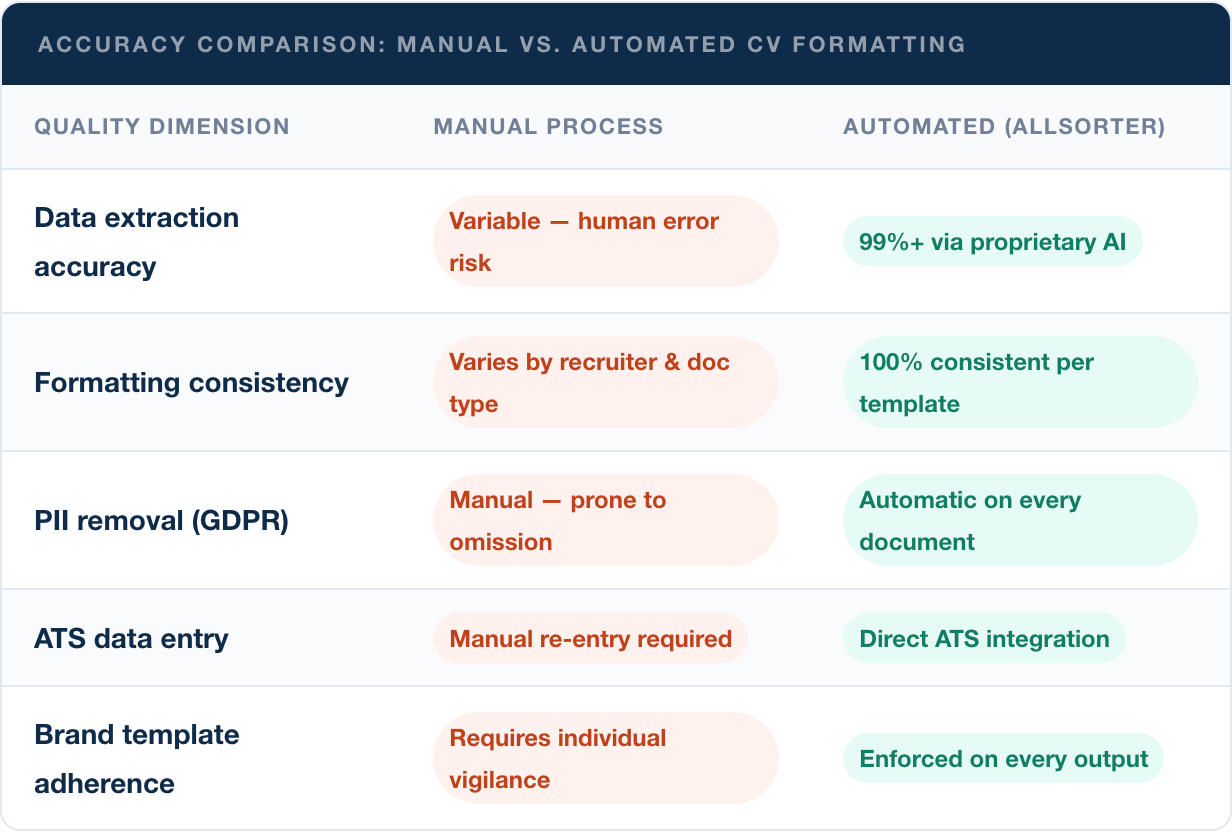The image size is (1232, 836).
Task: Click the 'Requires individual vigilance' pill
Action: [605, 758]
